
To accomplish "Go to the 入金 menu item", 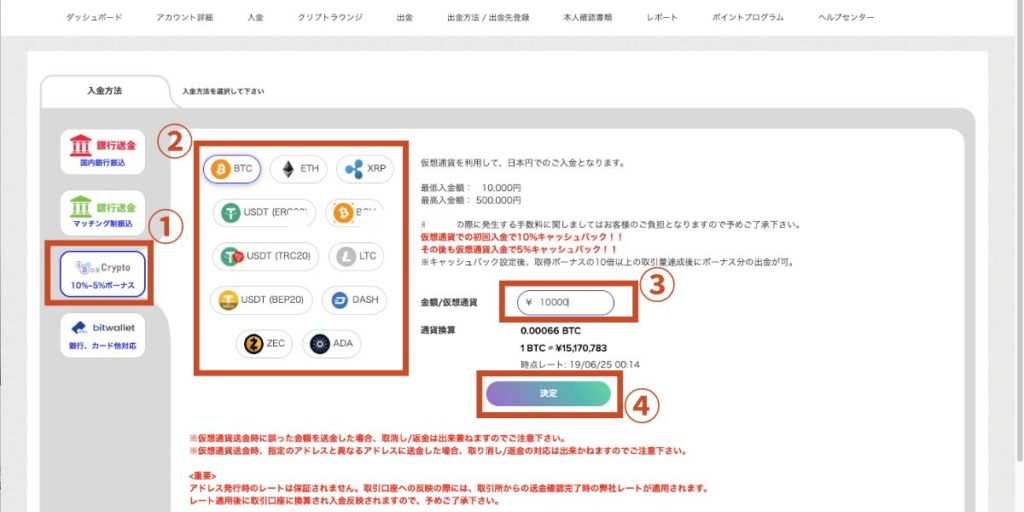I will tap(255, 18).
